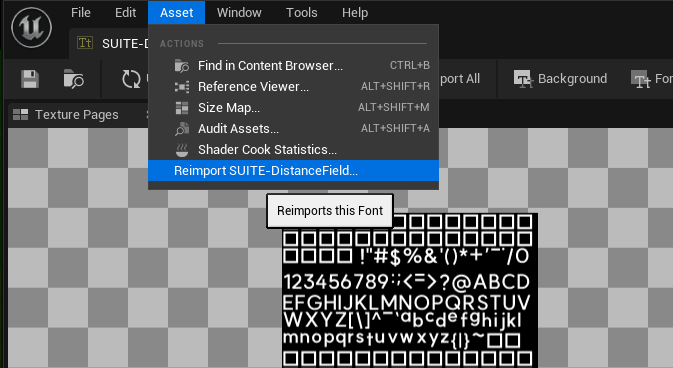
Task: Select the Texture Pages panel tab
Action: point(77,115)
